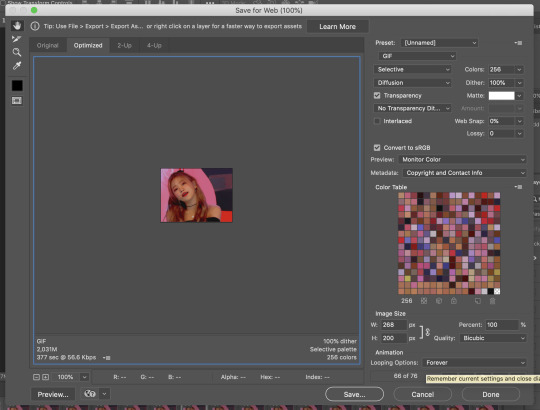
Task: Click the zoom level 100% field
Action: tap(66, 377)
